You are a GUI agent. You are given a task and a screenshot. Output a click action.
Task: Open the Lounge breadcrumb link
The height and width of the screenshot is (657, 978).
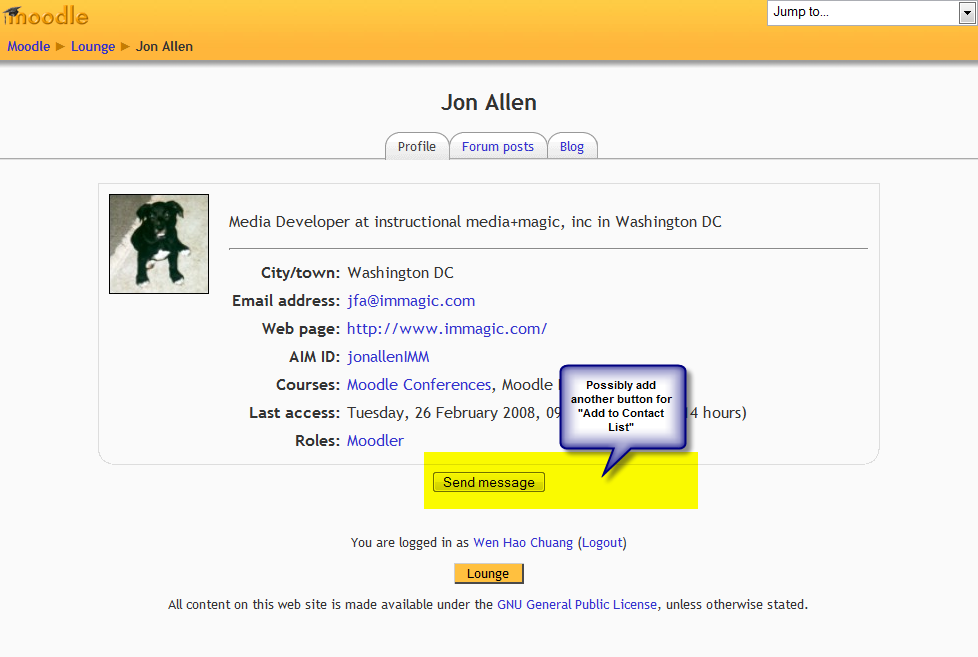93,46
